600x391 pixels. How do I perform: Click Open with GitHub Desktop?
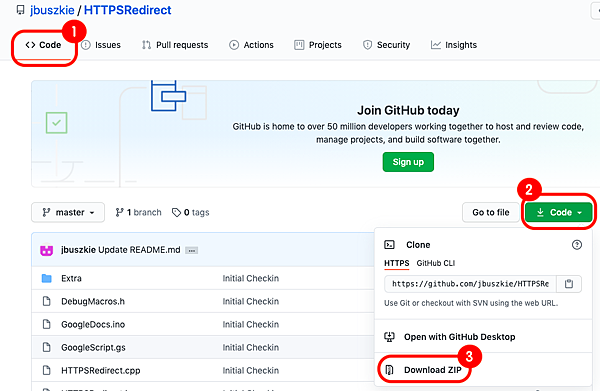point(460,337)
